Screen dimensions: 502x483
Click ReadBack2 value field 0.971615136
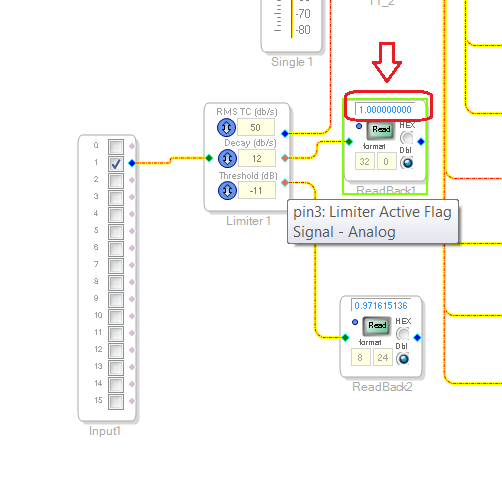pyautogui.click(x=381, y=305)
